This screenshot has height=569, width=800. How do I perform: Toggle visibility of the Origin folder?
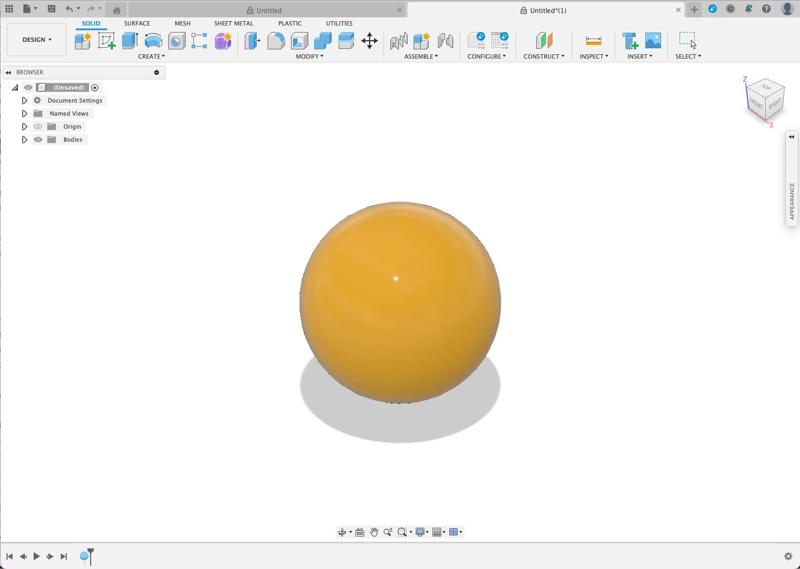tap(38, 127)
